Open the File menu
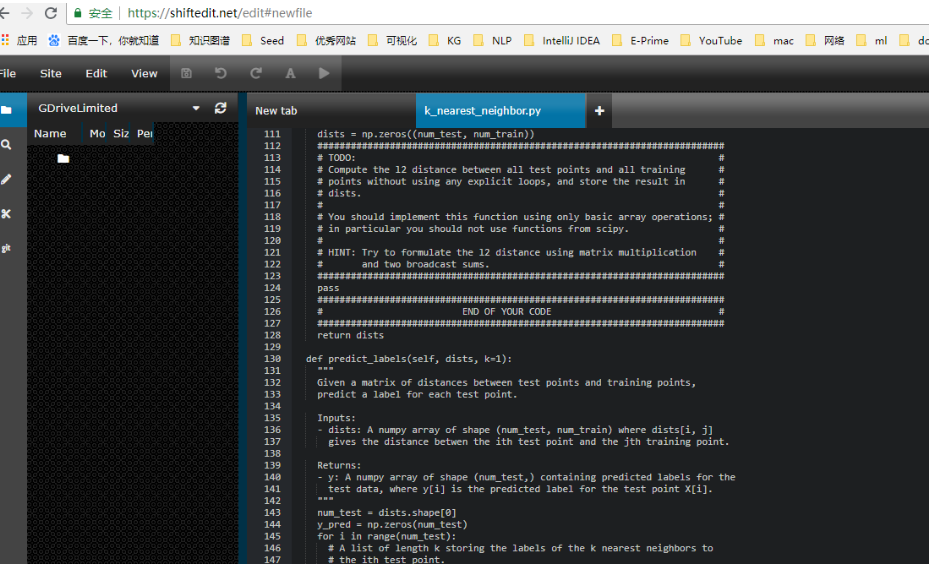The height and width of the screenshot is (568, 929). [8, 73]
